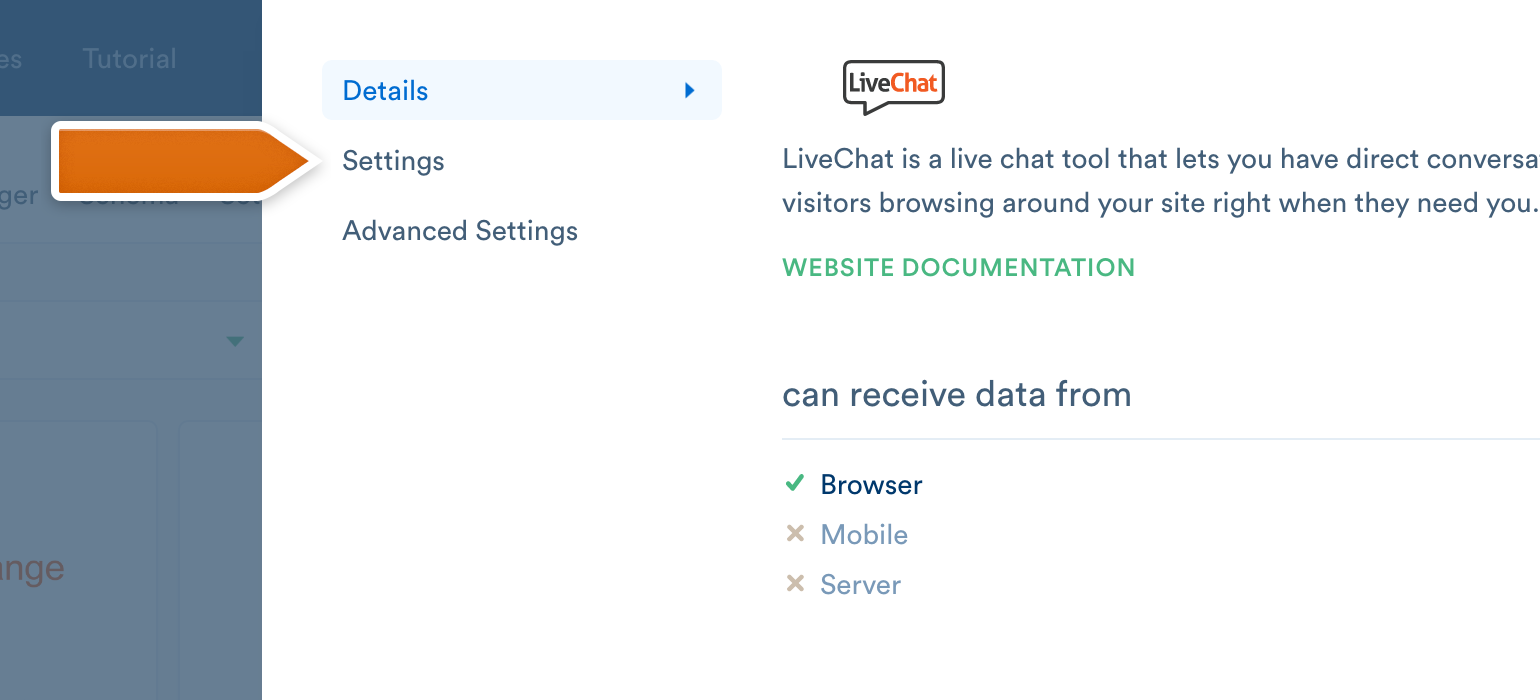Click the cross icon next to Server

[795, 583]
